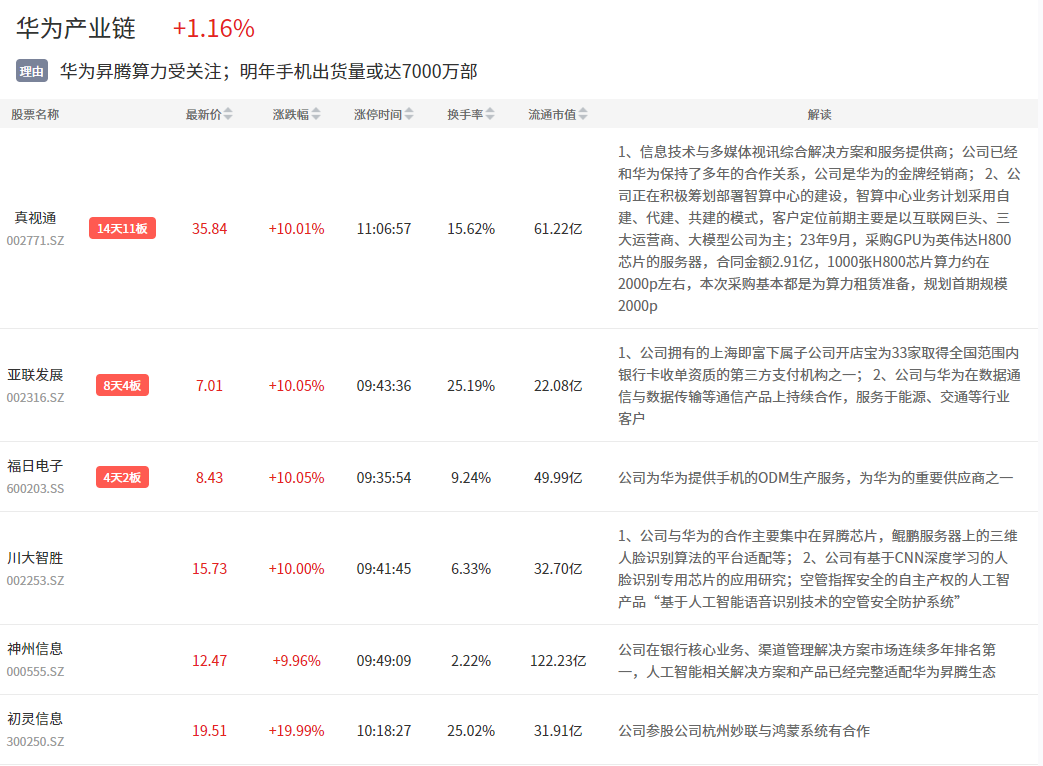Viewport: 1043px width, 766px height.
Task: Click the 解读 column header
Action: click(x=820, y=114)
